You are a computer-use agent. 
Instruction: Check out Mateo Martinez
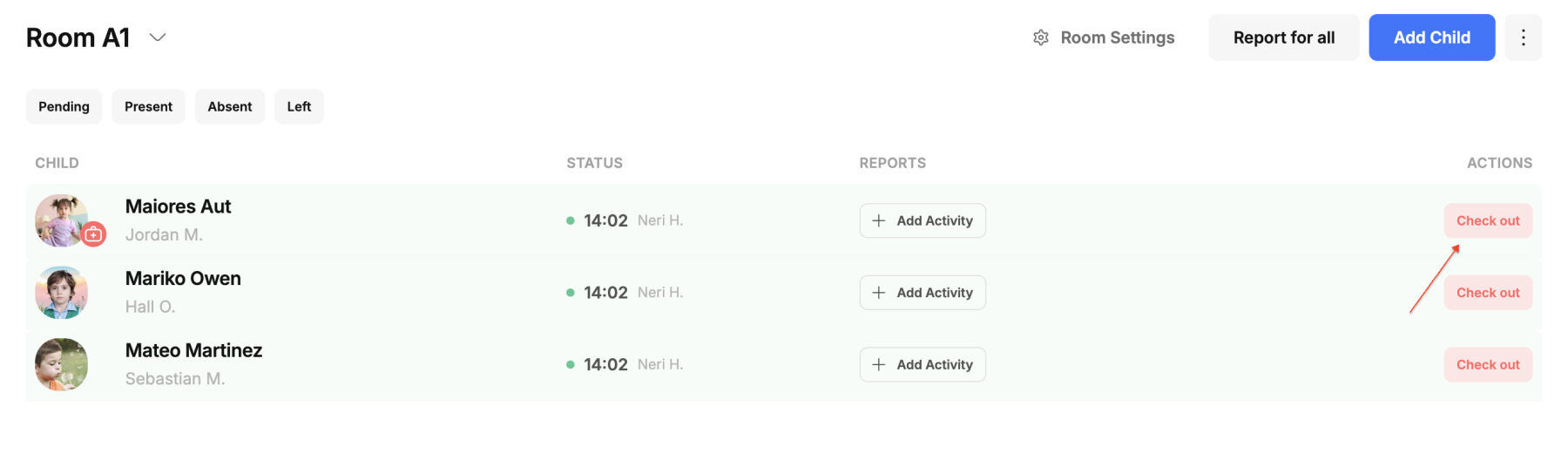1488,364
